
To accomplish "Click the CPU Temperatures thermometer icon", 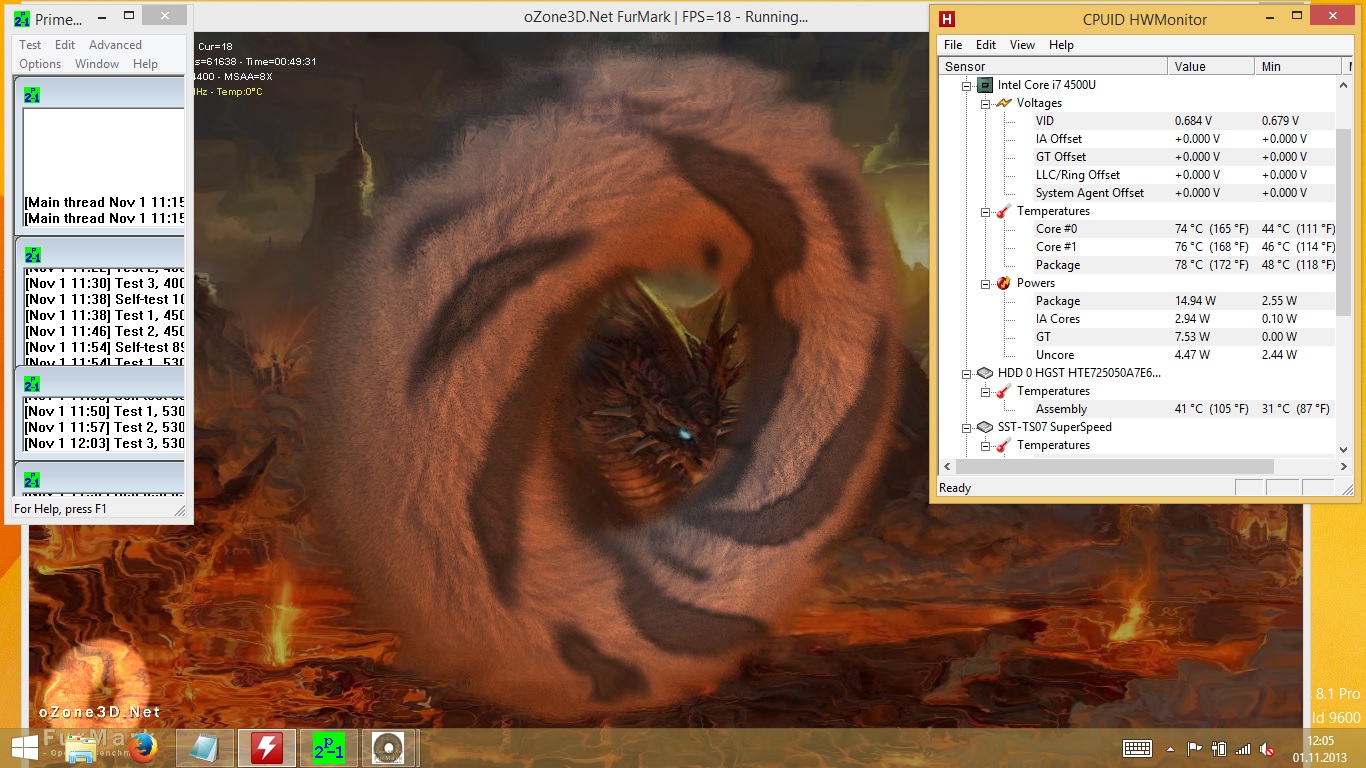I will tap(1004, 211).
